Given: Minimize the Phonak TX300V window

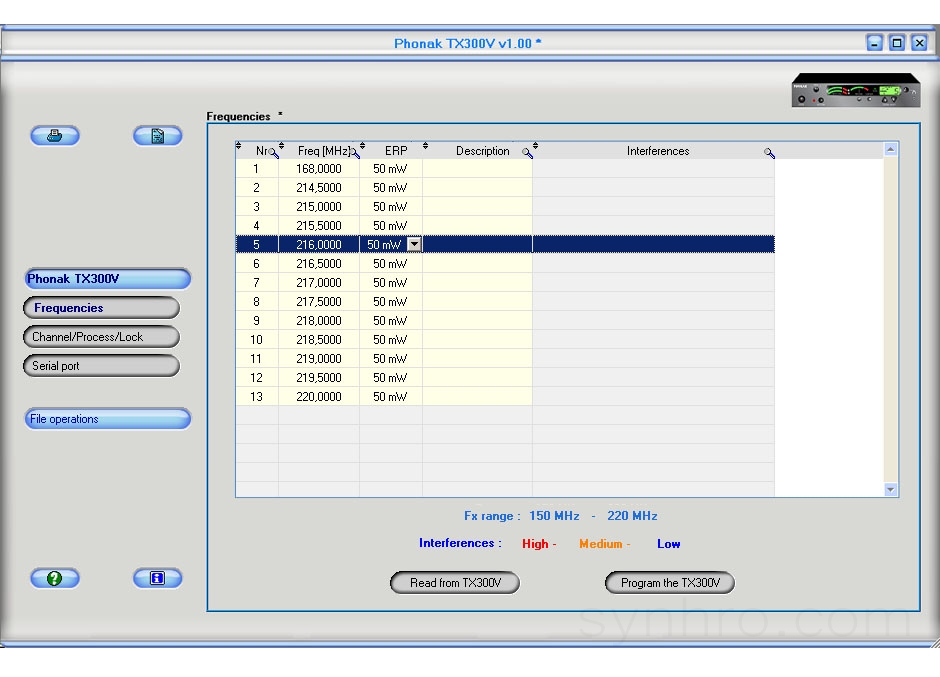Looking at the screenshot, I should coord(875,43).
